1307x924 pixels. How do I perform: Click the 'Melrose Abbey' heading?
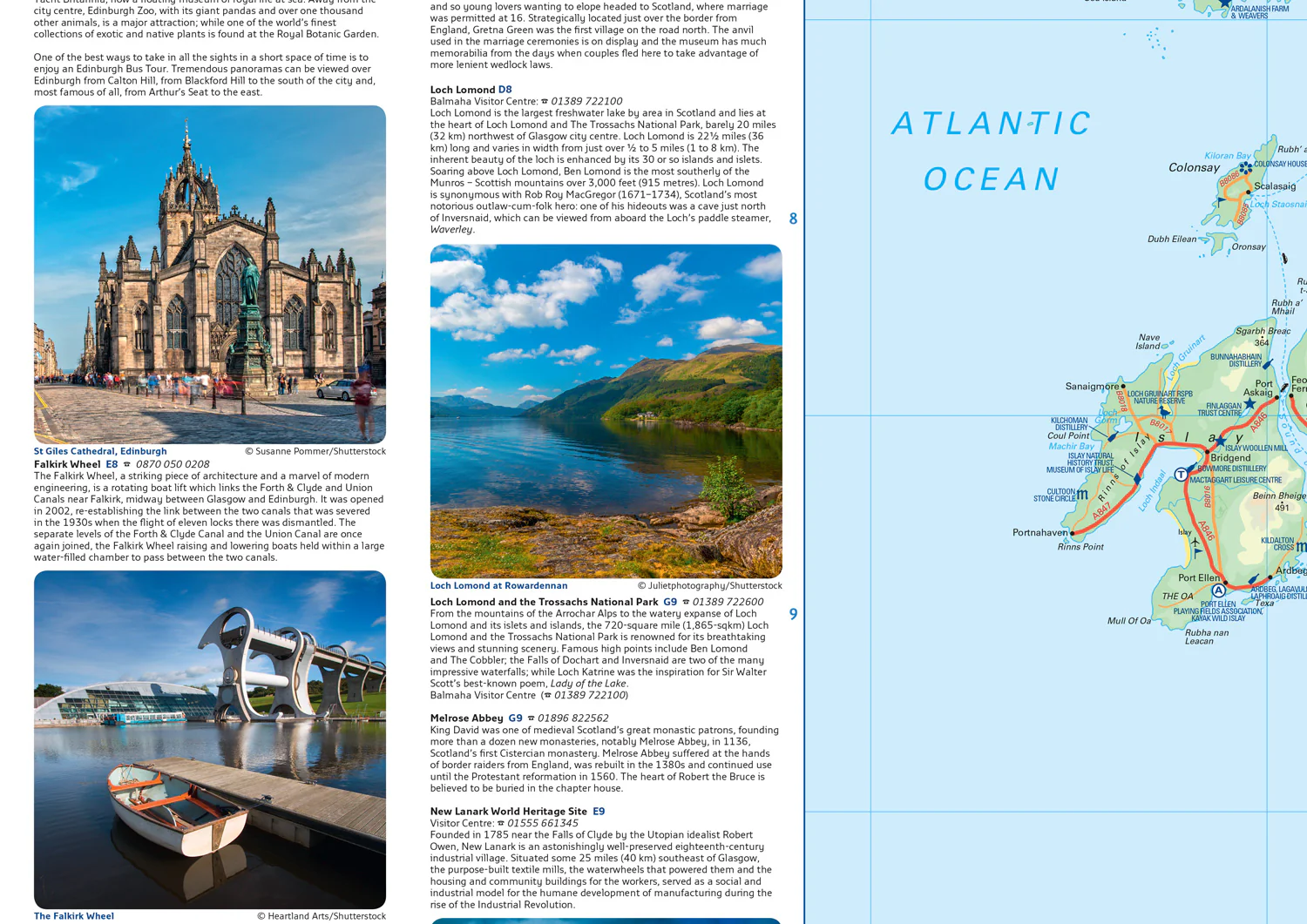[467, 718]
